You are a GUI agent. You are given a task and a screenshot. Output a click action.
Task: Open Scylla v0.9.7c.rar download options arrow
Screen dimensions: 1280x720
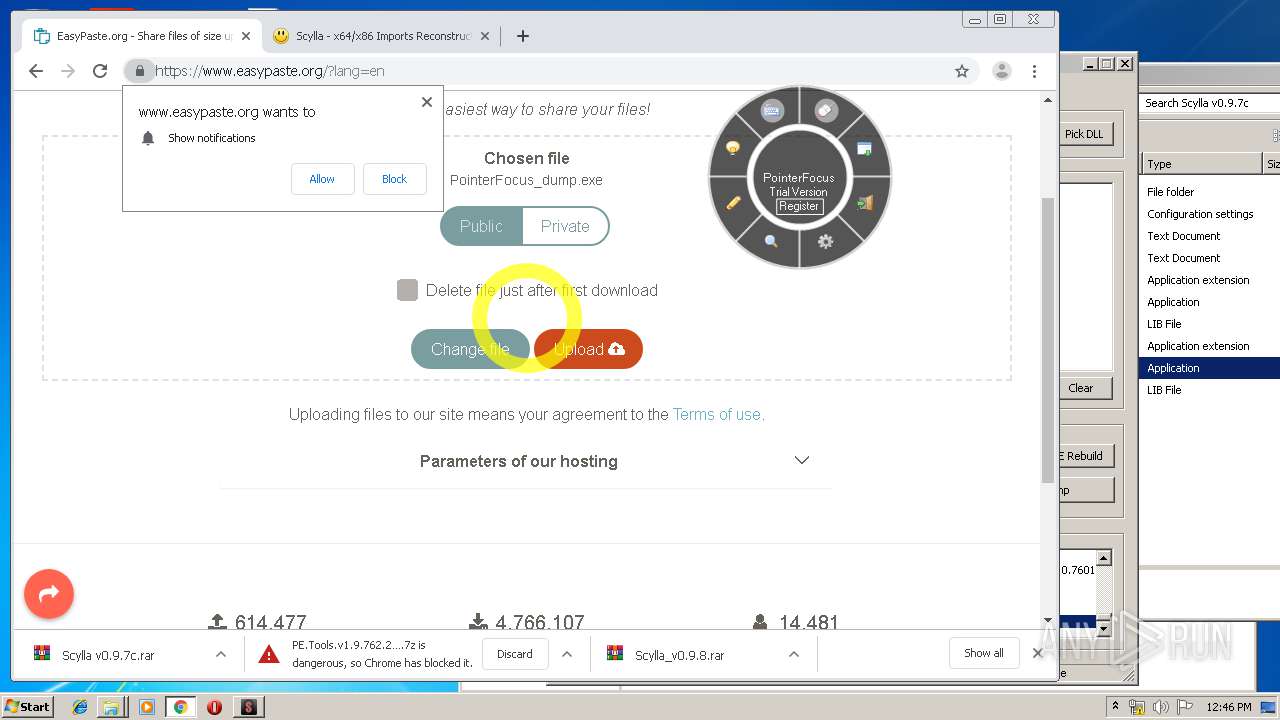220,654
